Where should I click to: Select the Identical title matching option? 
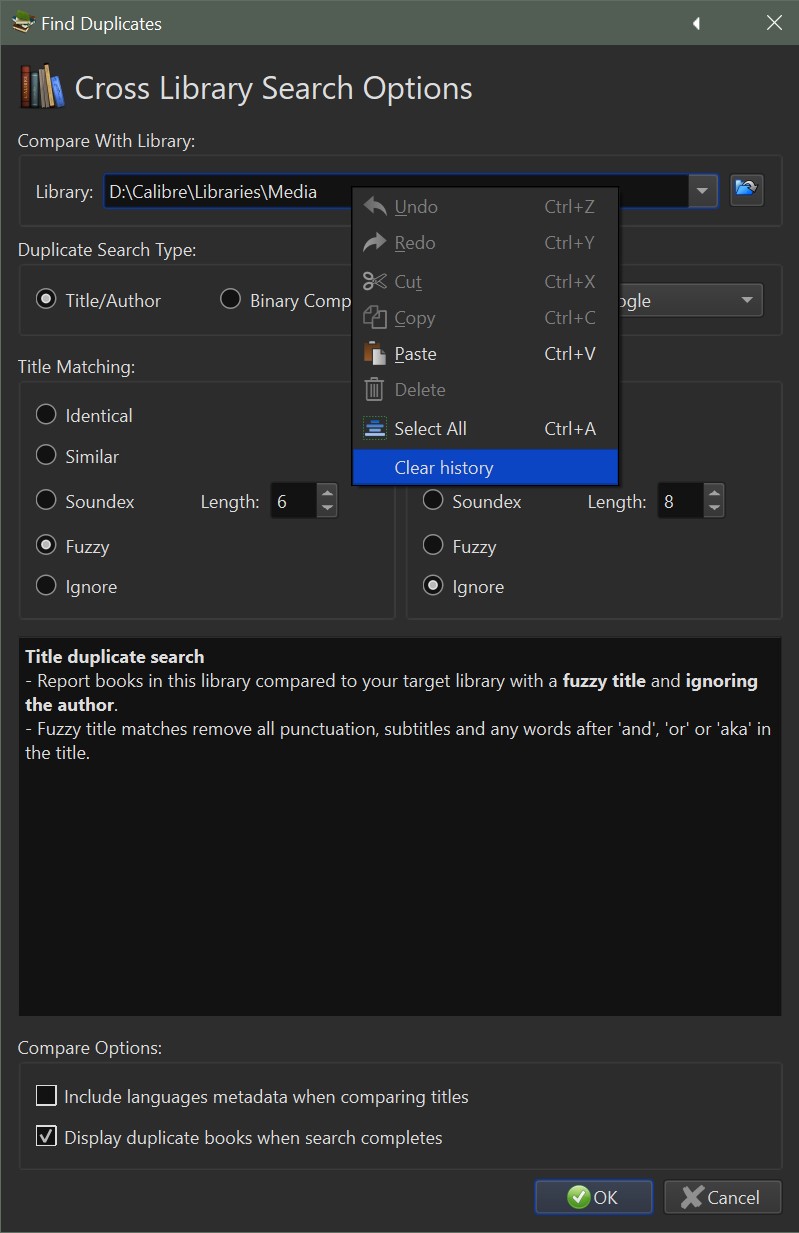pyautogui.click(x=46, y=415)
